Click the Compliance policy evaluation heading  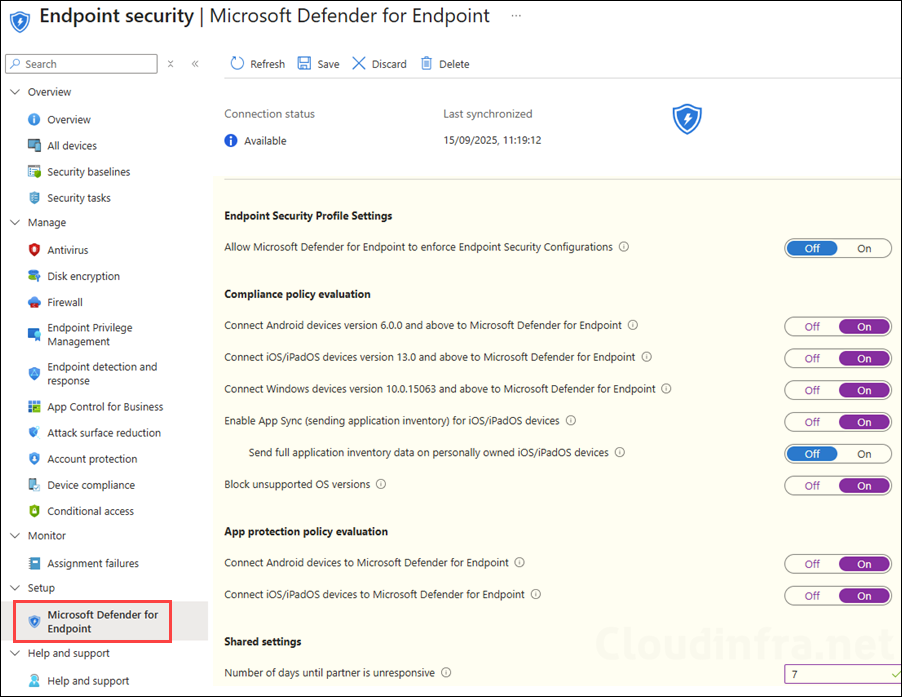coord(297,294)
